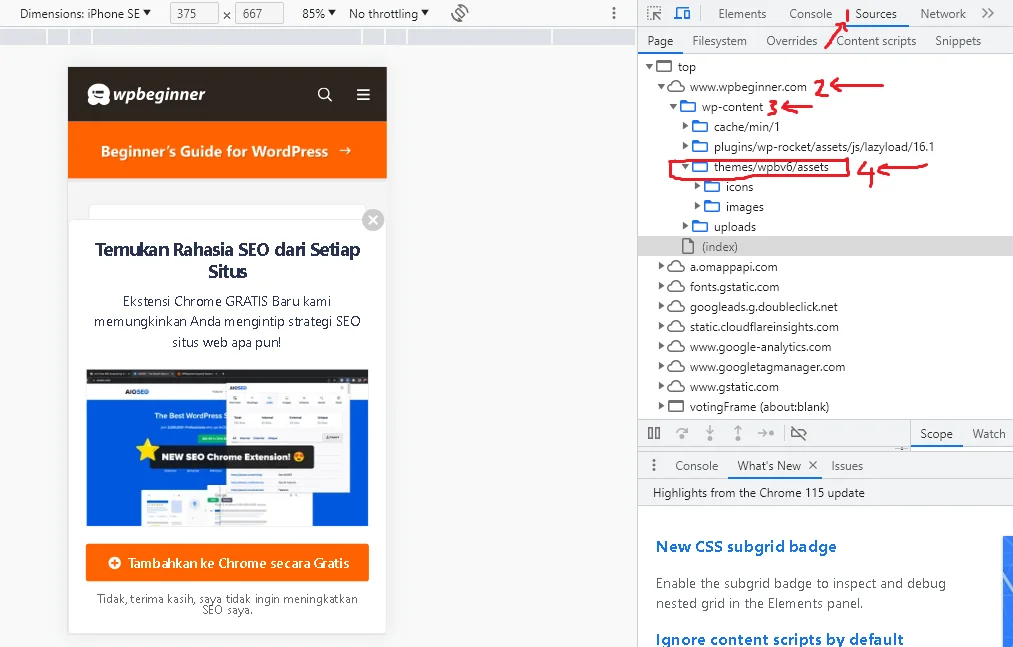Viewport: 1013px width, 647px height.
Task: Expand the images folder
Action: 697,206
